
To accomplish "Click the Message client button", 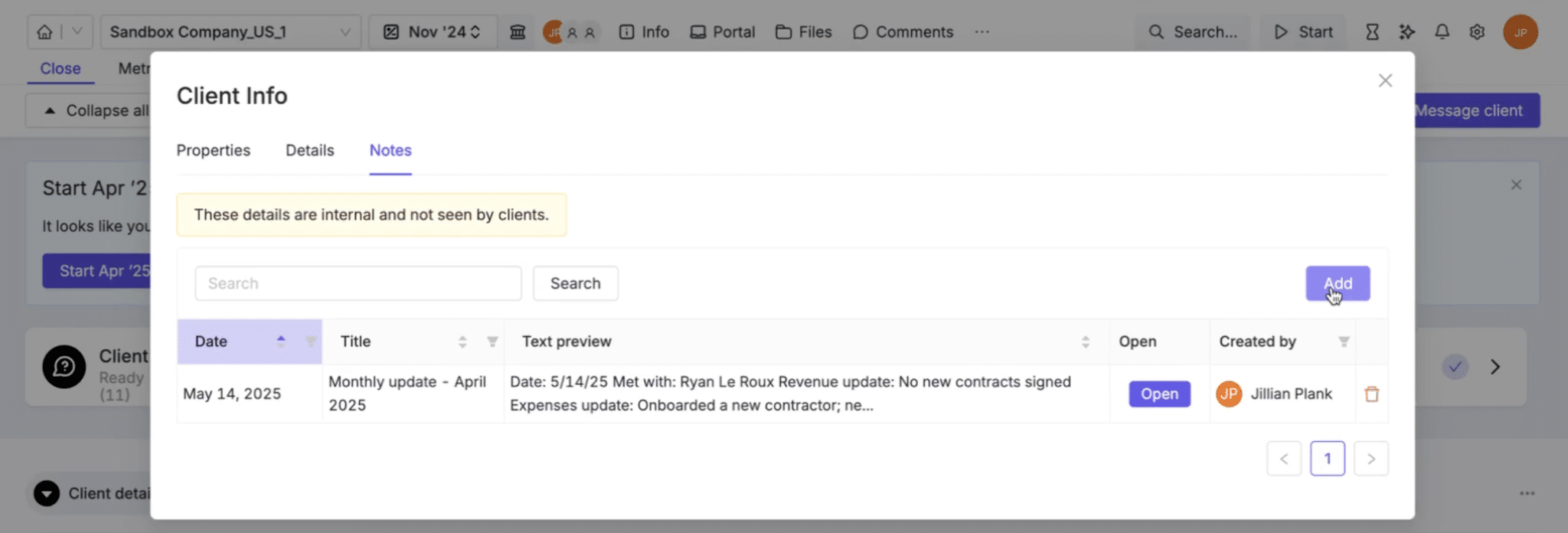I will 1478,111.
